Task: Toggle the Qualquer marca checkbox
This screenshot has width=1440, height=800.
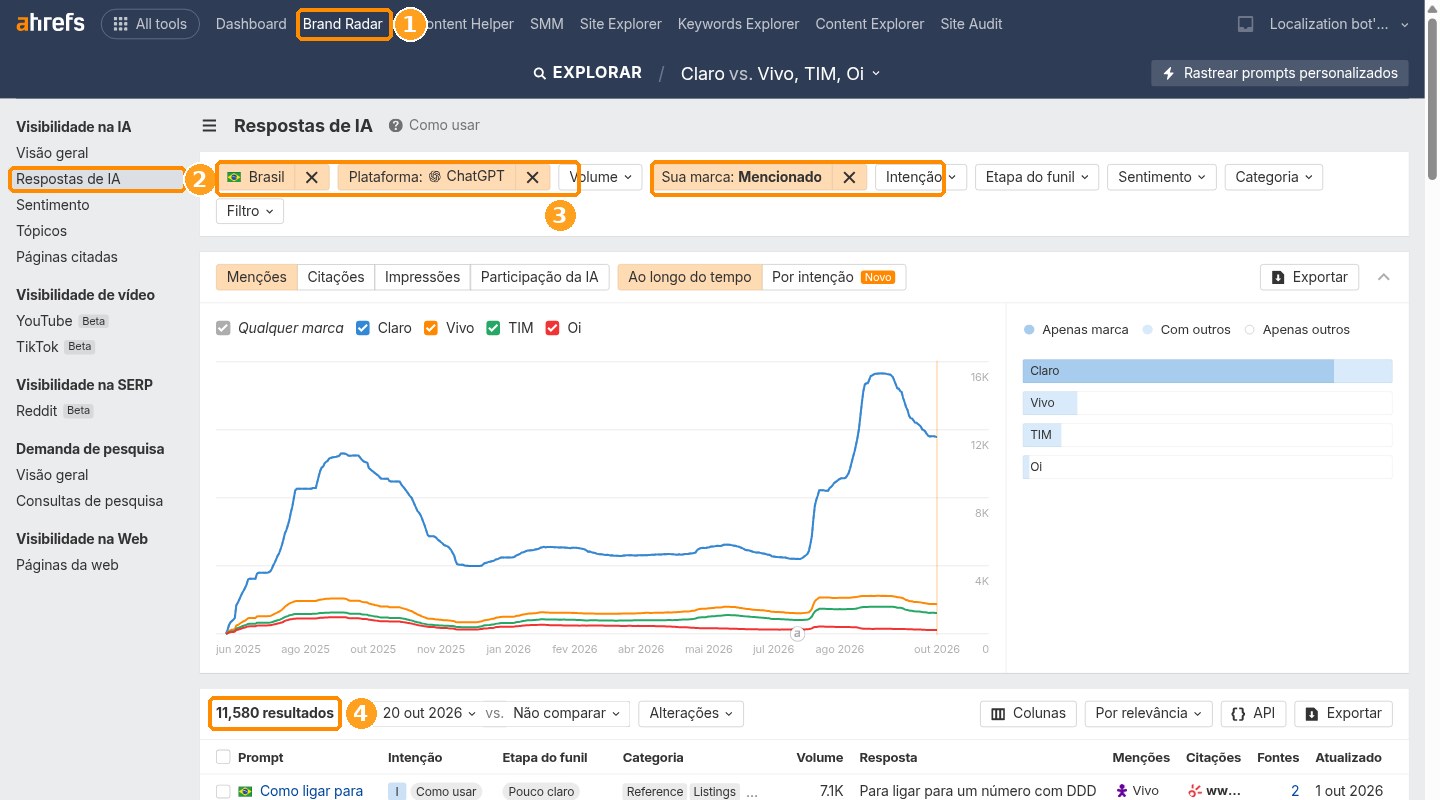Action: click(x=223, y=328)
